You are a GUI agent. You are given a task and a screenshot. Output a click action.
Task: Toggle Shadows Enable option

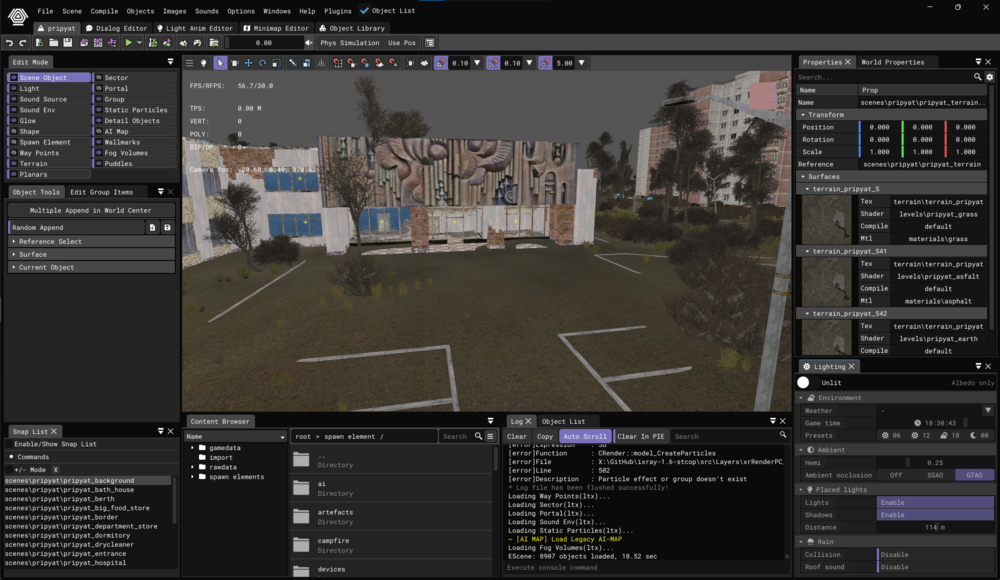(935, 515)
